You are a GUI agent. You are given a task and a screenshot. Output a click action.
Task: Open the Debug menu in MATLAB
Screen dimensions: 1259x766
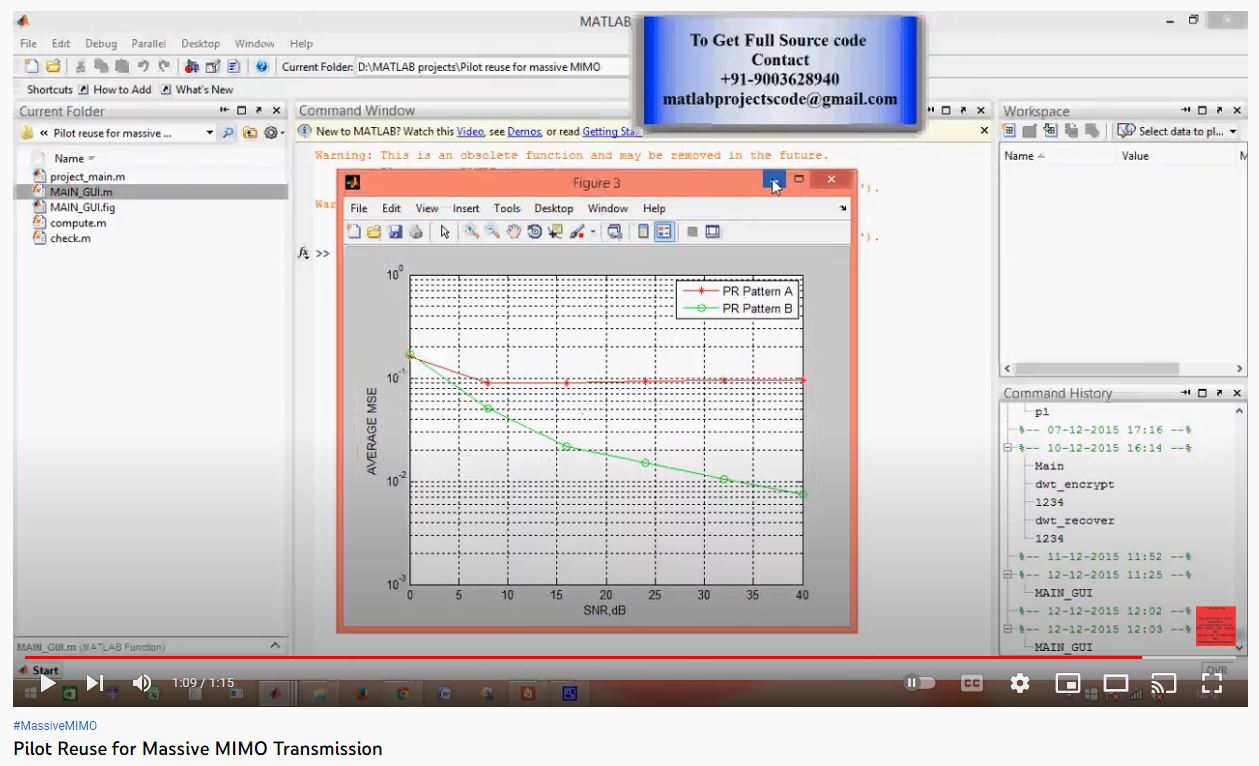tap(101, 44)
